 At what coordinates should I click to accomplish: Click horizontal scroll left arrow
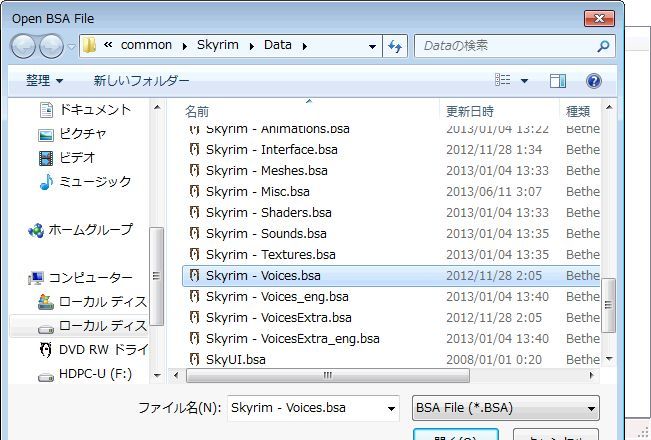coord(176,375)
